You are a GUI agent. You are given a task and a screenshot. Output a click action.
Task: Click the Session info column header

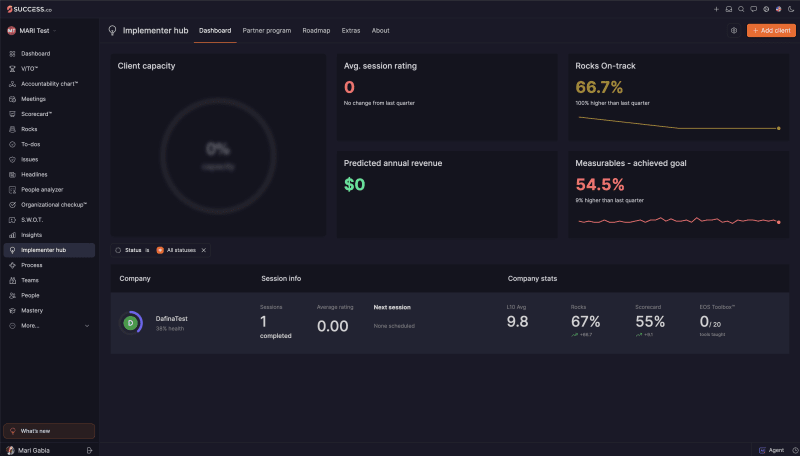[x=281, y=278]
